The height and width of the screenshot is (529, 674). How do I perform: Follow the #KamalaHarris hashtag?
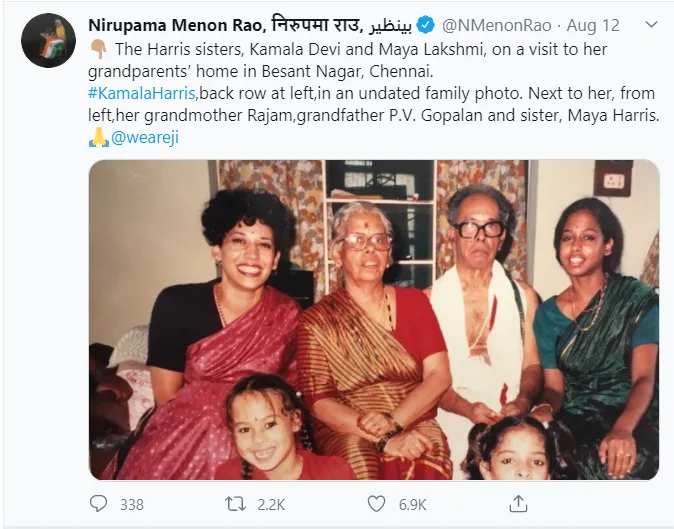click(142, 93)
